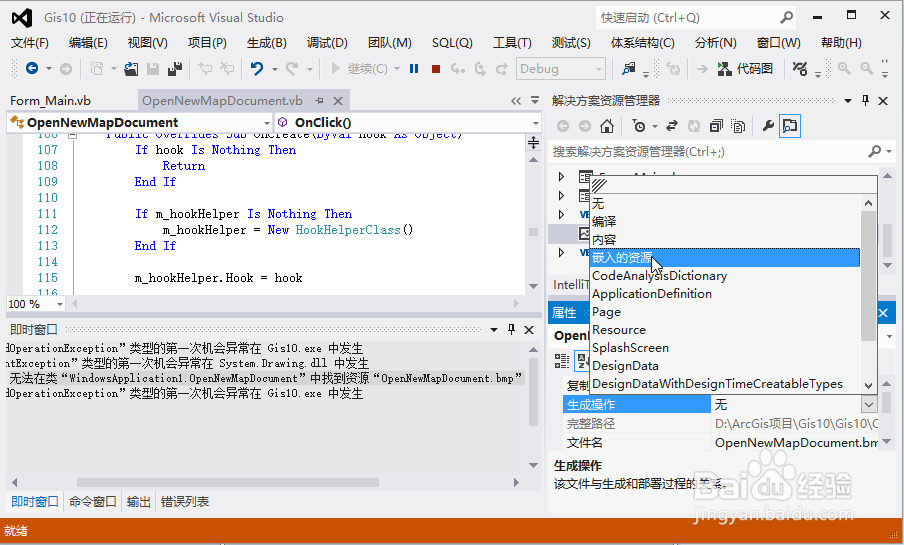Open the 生成操作 value dropdown arrow
This screenshot has width=904, height=545.
point(869,404)
